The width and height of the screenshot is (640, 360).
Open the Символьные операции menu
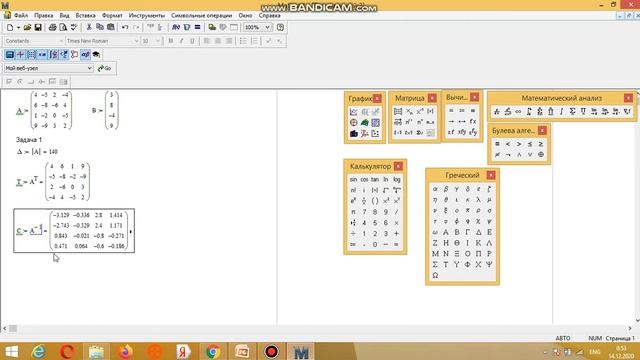(x=202, y=16)
